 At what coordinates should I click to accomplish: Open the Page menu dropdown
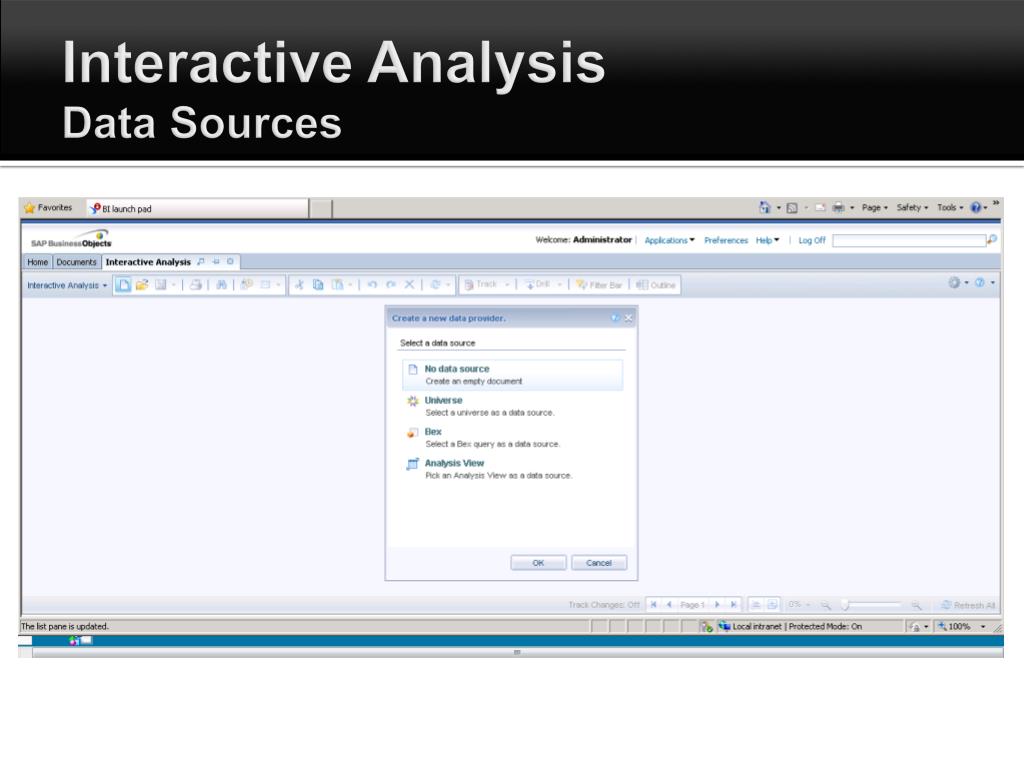(x=874, y=208)
